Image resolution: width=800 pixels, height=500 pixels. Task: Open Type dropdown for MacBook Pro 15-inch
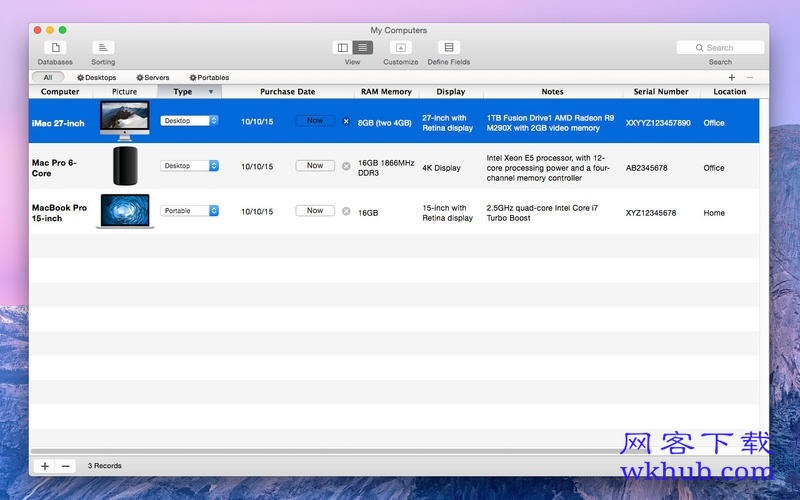[x=189, y=211]
